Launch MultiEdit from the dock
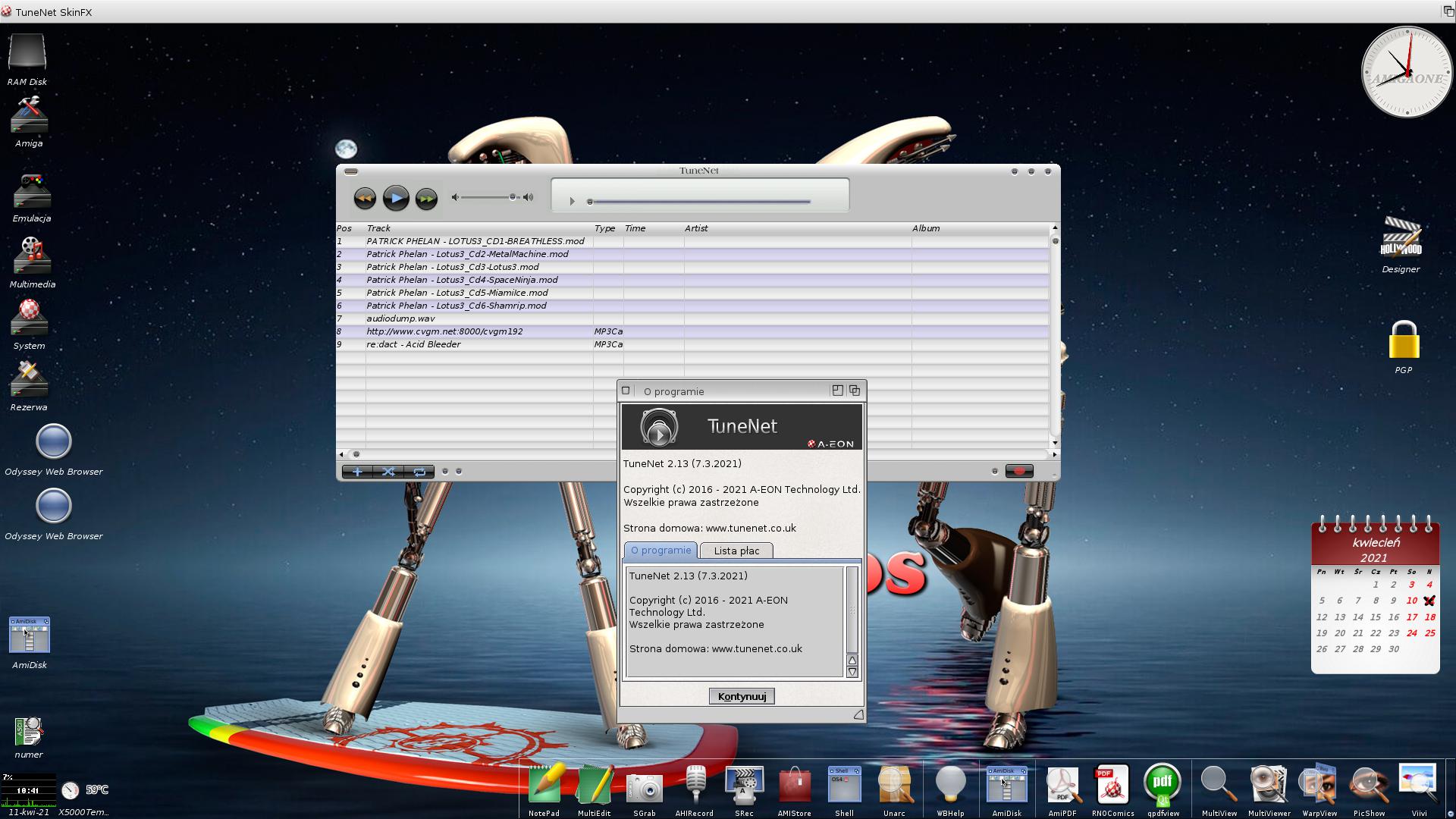The image size is (1456, 819). click(595, 789)
